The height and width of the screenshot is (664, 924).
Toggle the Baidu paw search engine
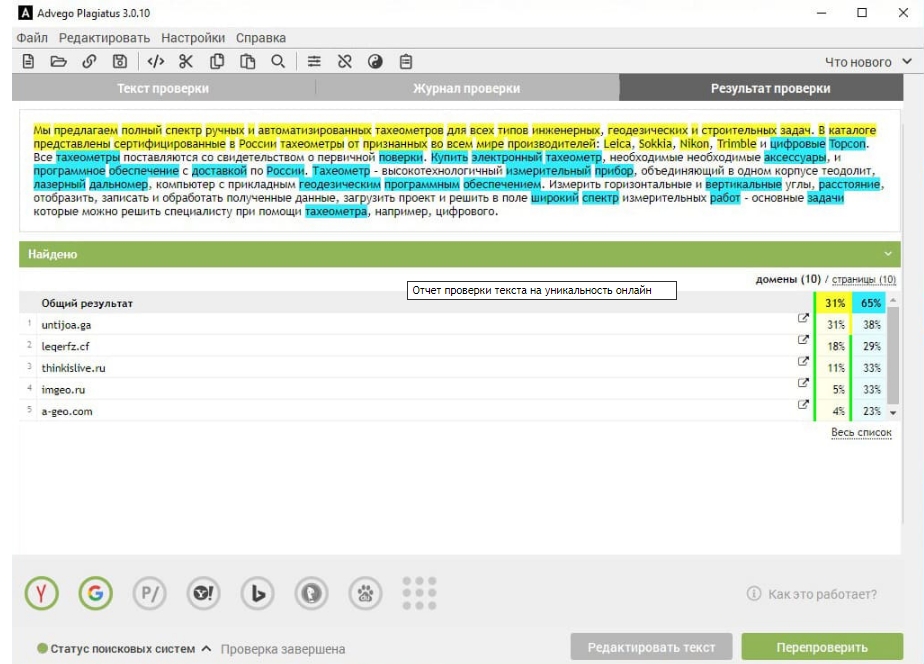pyautogui.click(x=365, y=593)
